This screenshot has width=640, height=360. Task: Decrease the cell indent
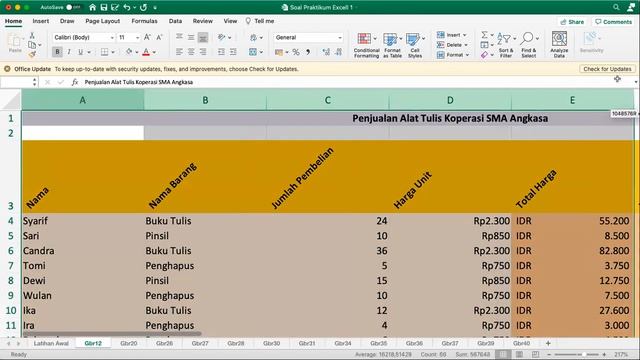pos(221,52)
